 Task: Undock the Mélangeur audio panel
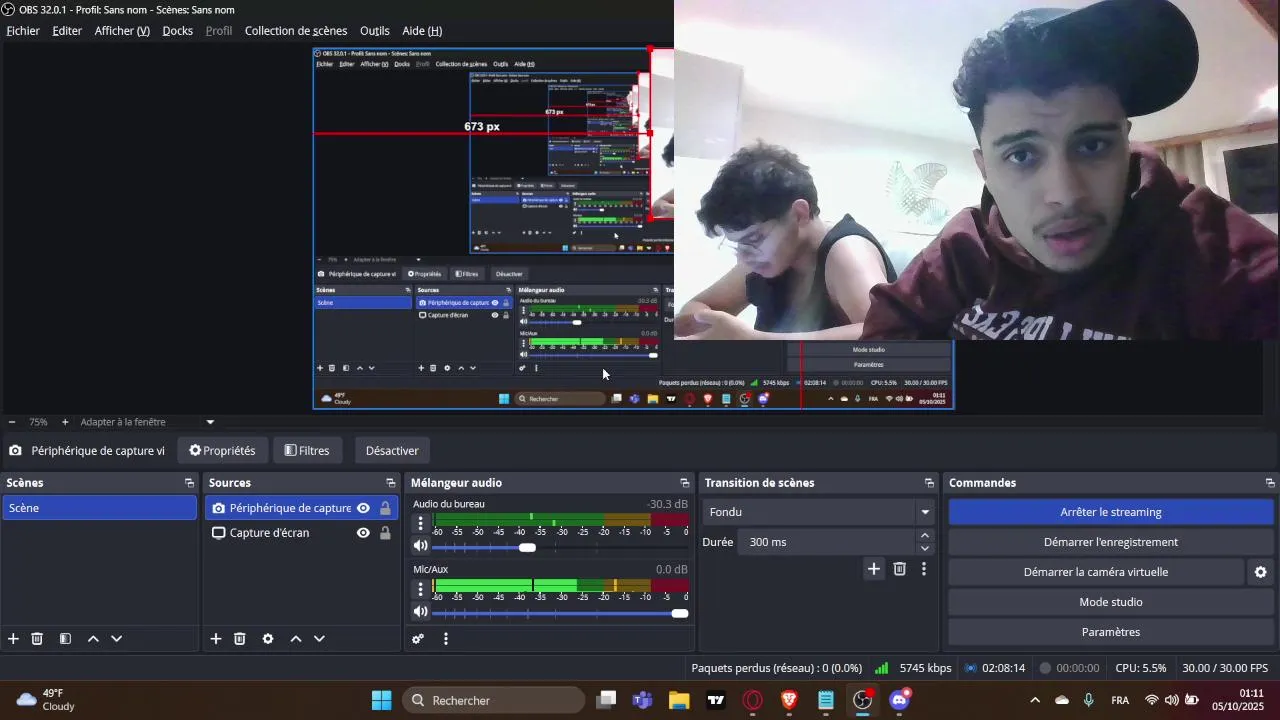pyautogui.click(x=684, y=483)
